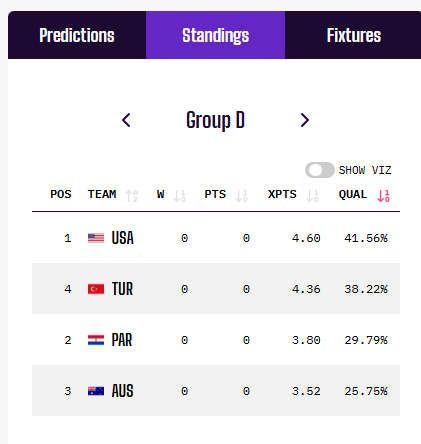Toggle the SHOW VIZ switch
Screen dimensions: 421x444
coord(320,170)
